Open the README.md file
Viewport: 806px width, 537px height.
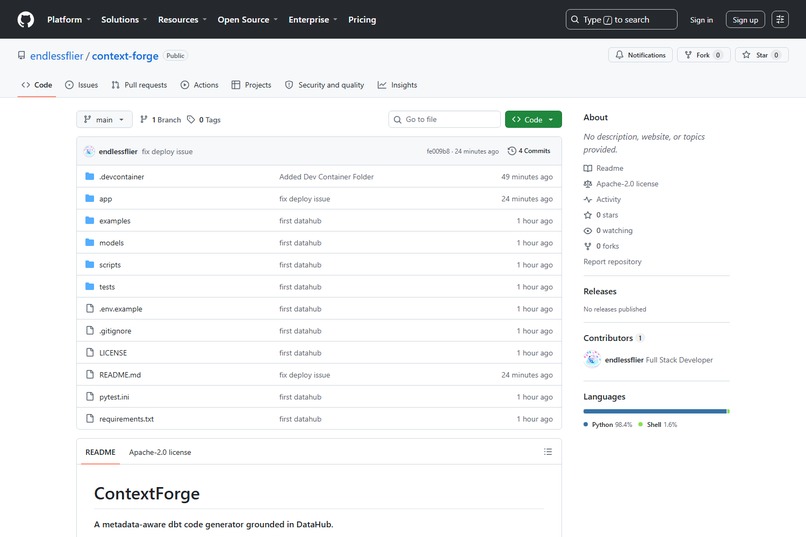click(120, 375)
